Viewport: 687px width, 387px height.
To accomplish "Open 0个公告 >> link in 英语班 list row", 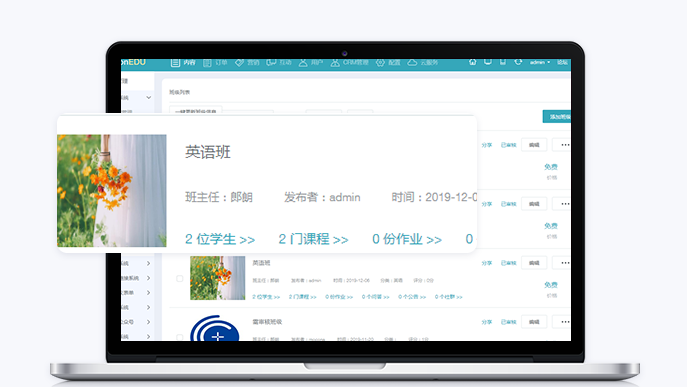I will [x=412, y=297].
